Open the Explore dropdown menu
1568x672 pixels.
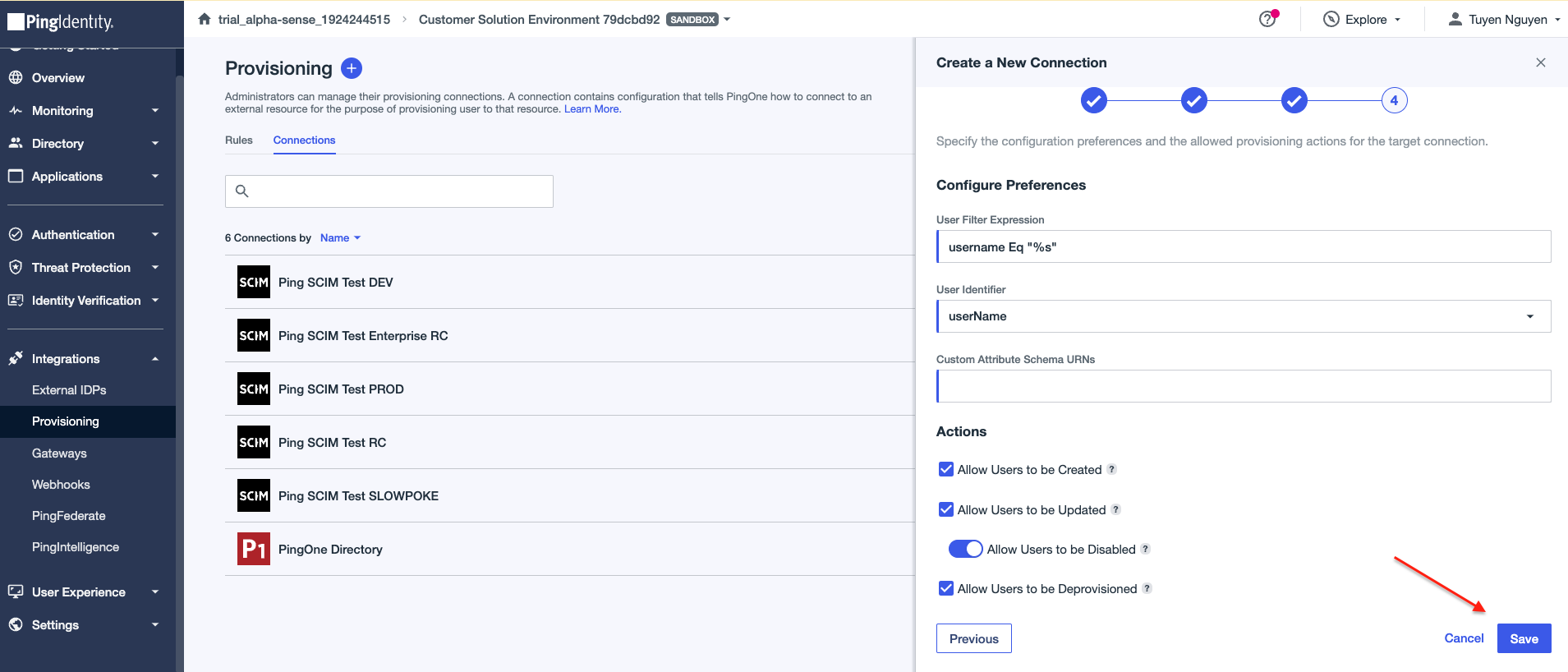tap(1362, 19)
